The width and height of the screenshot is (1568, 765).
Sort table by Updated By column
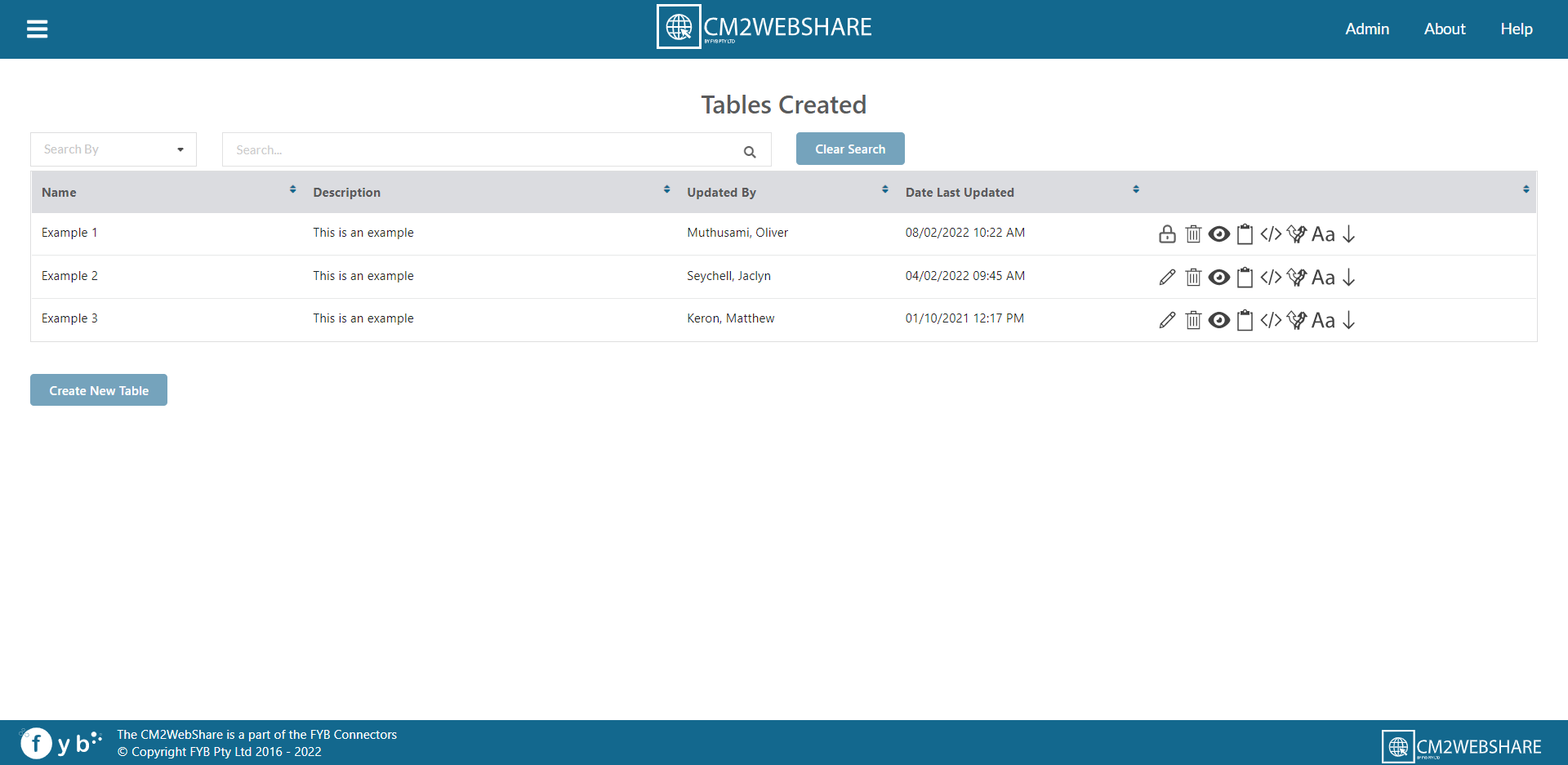point(885,189)
